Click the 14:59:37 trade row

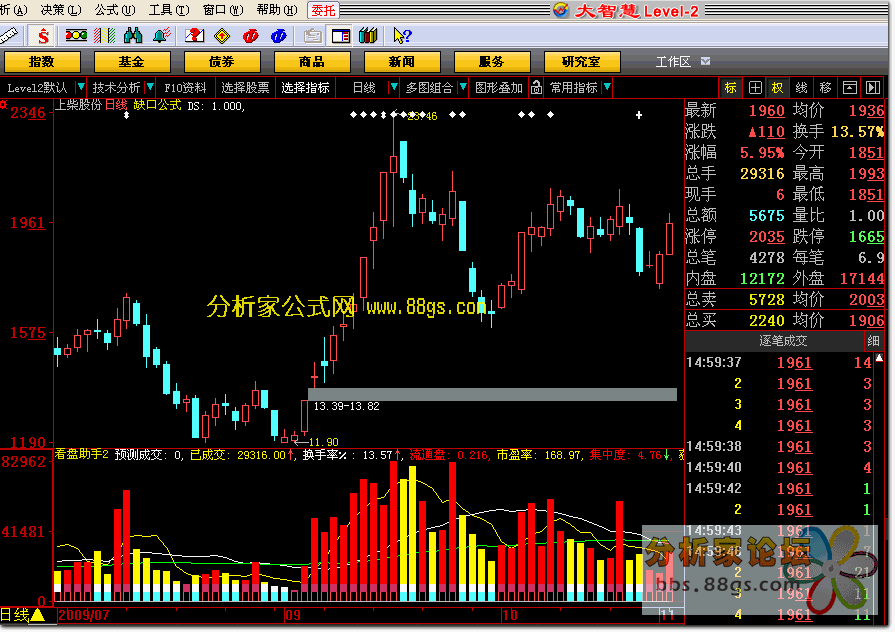point(779,363)
